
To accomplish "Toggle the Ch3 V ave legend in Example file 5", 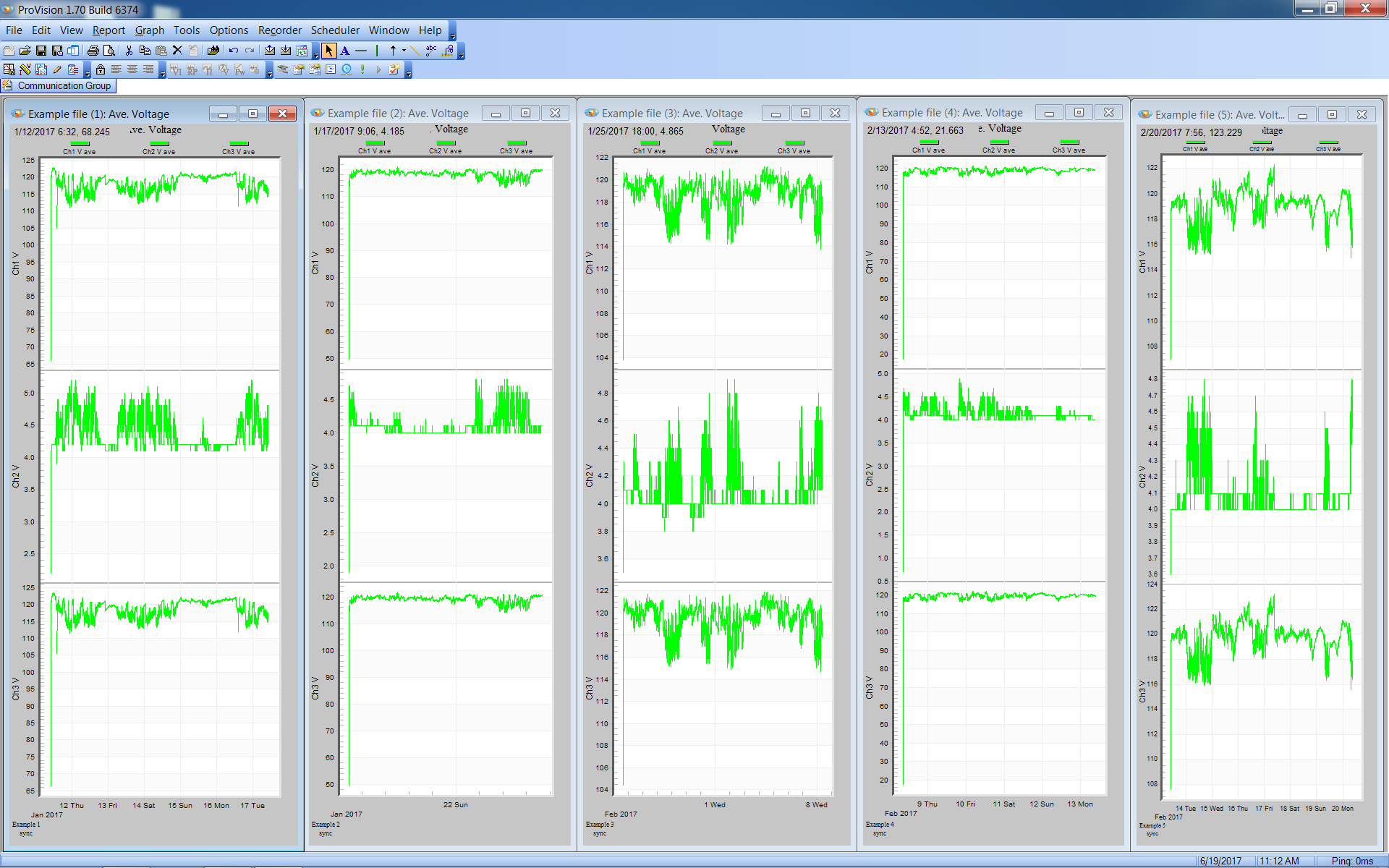I will point(1330,148).
